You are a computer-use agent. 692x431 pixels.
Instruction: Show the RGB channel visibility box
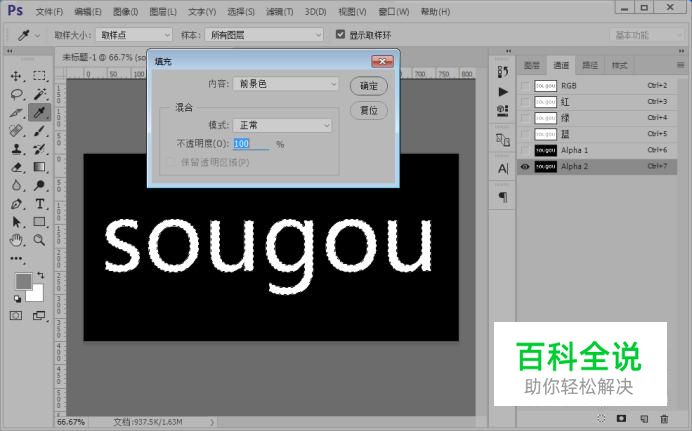point(525,86)
